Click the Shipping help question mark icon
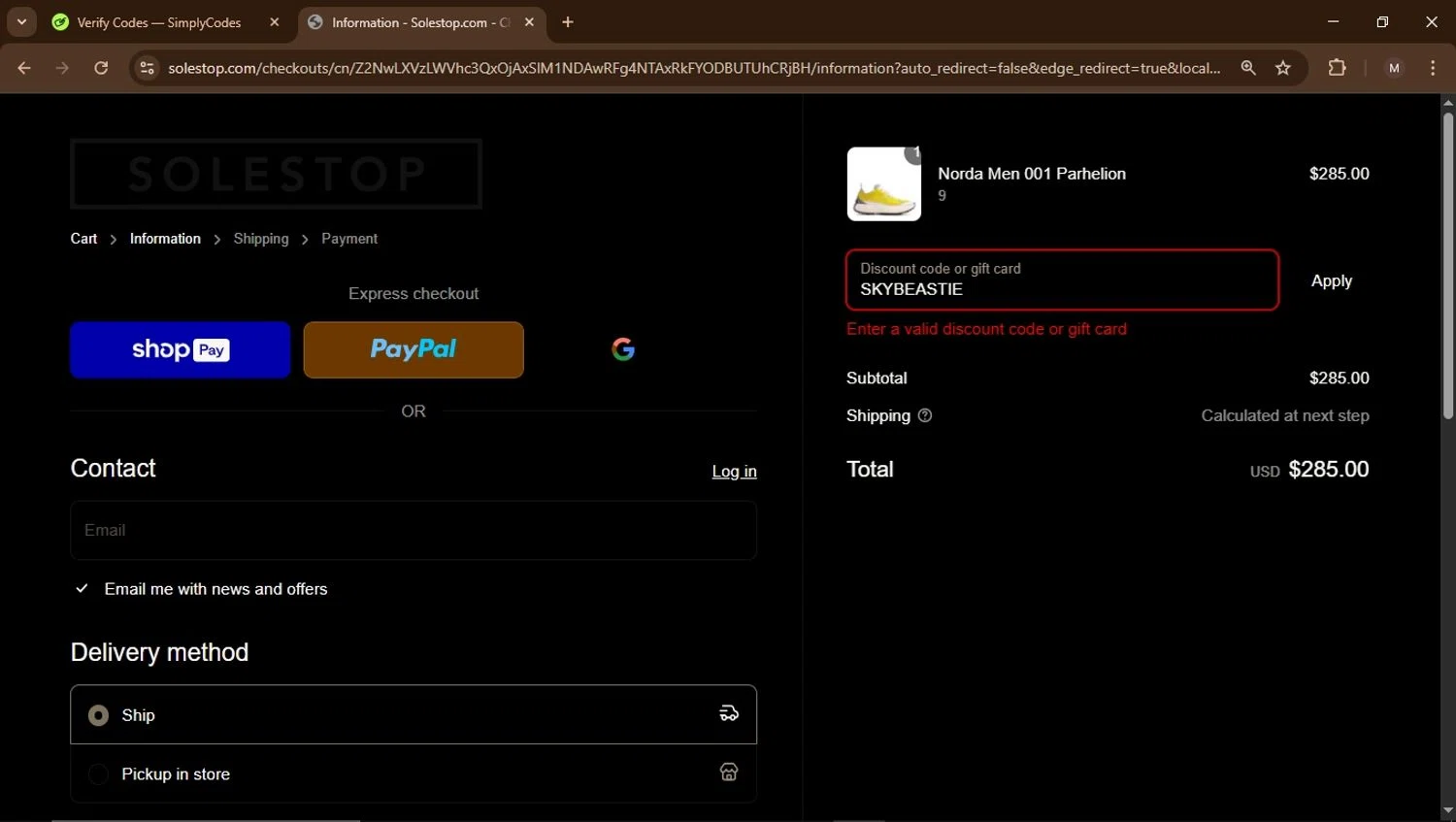Viewport: 1456px width, 822px height. 925,415
